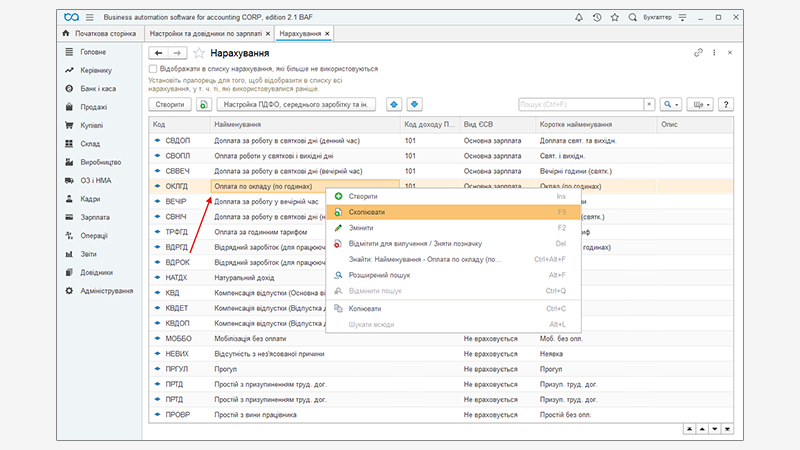Open the history clock icon

tap(598, 18)
